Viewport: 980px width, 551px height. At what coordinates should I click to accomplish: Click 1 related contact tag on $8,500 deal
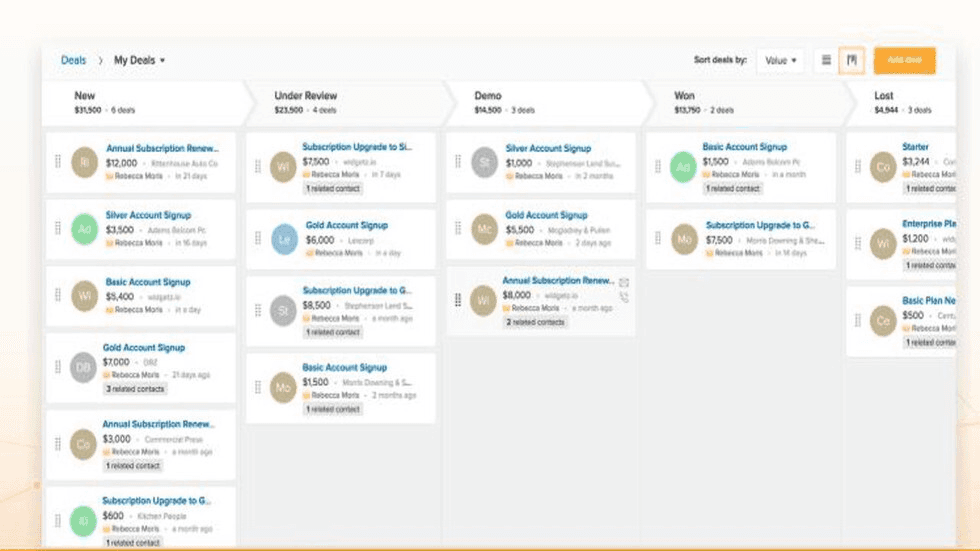click(333, 332)
